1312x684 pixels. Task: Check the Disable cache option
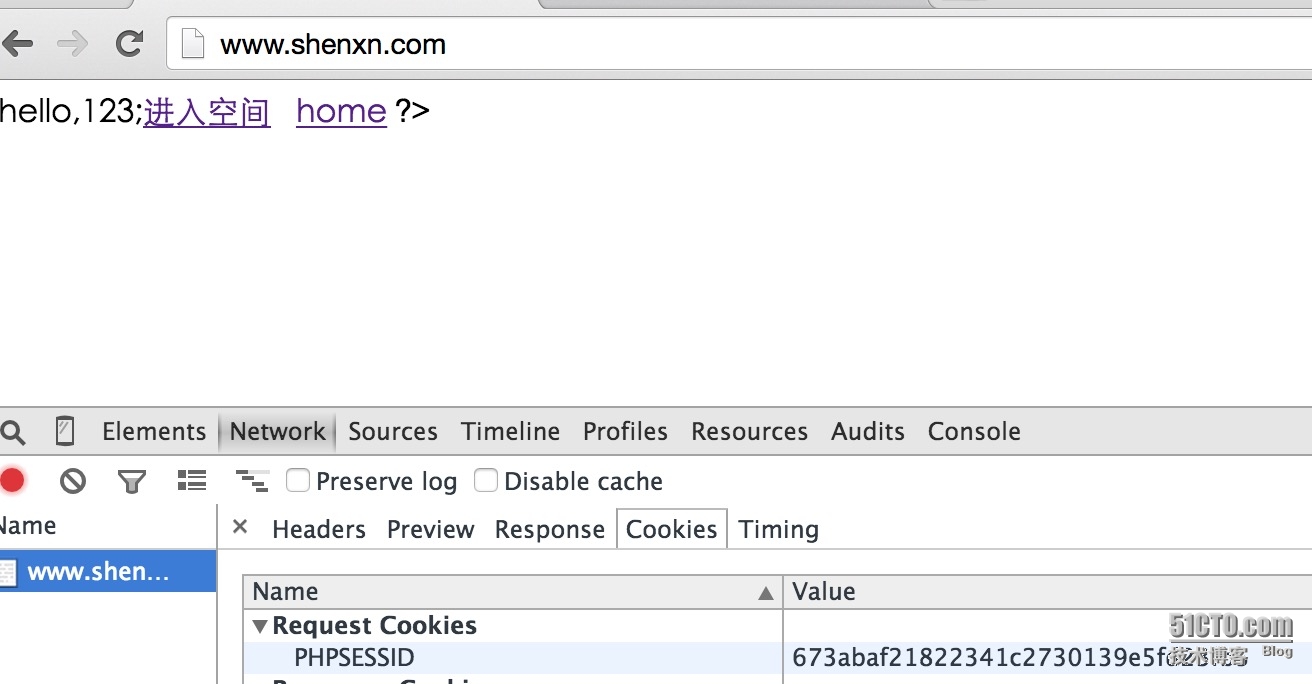(486, 481)
